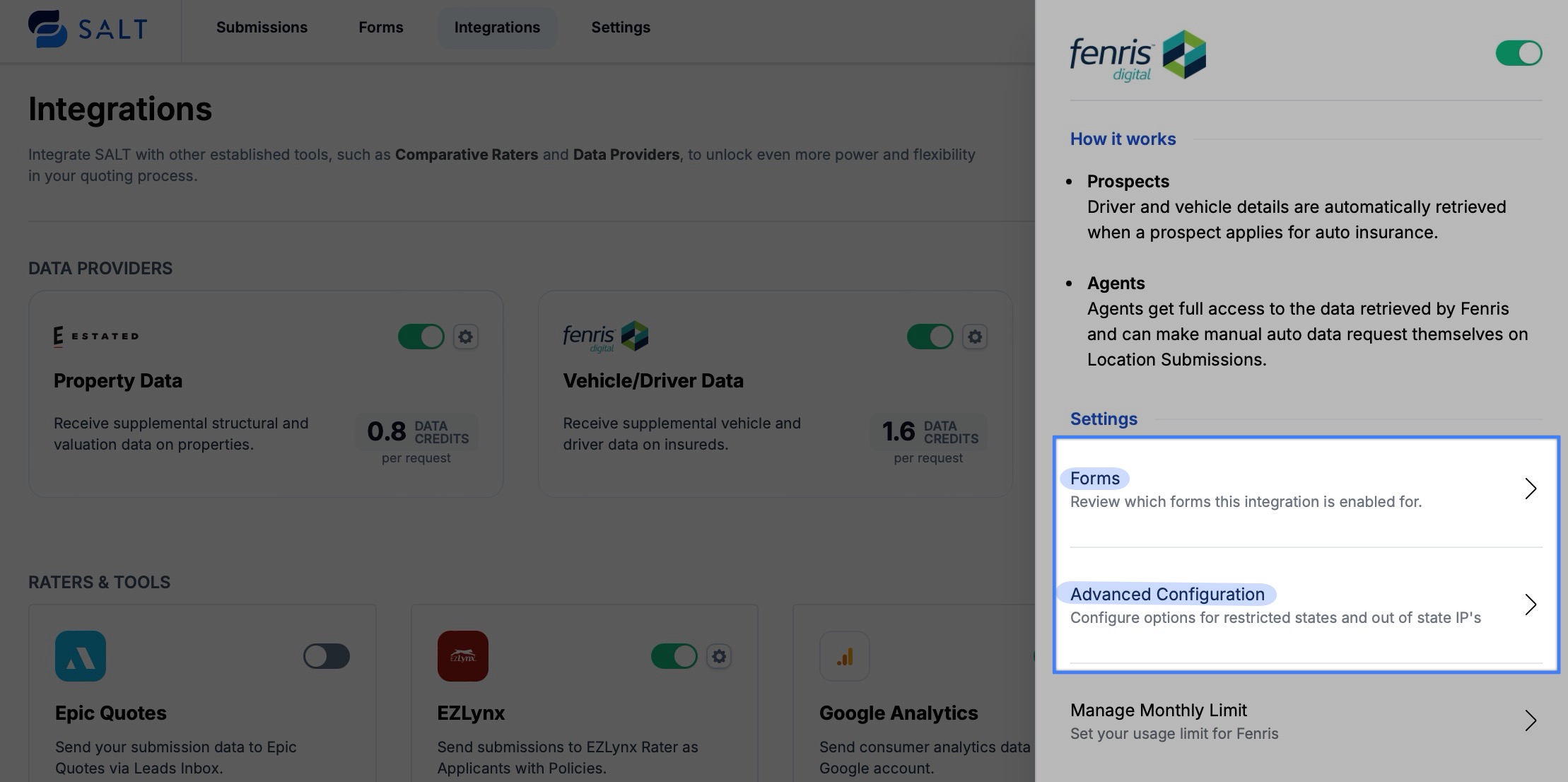1568x782 pixels.
Task: Open the Settings nav tab
Action: (x=621, y=28)
